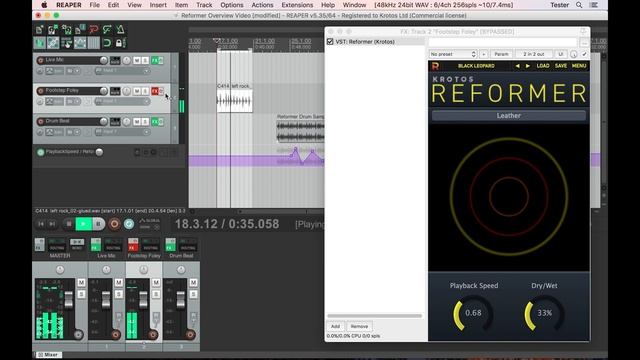Click the Open Project toolbar icon
Viewport: 640px width, 360px height.
(53, 29)
